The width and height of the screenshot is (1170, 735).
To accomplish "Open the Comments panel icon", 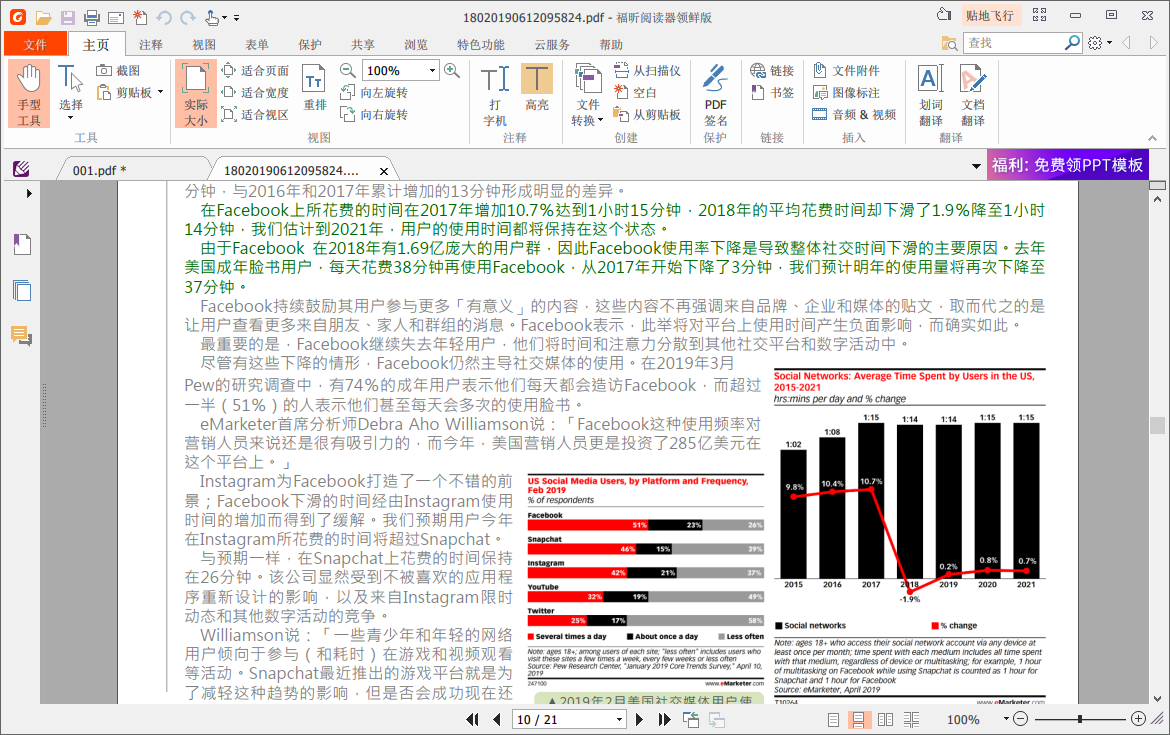I will [22, 337].
